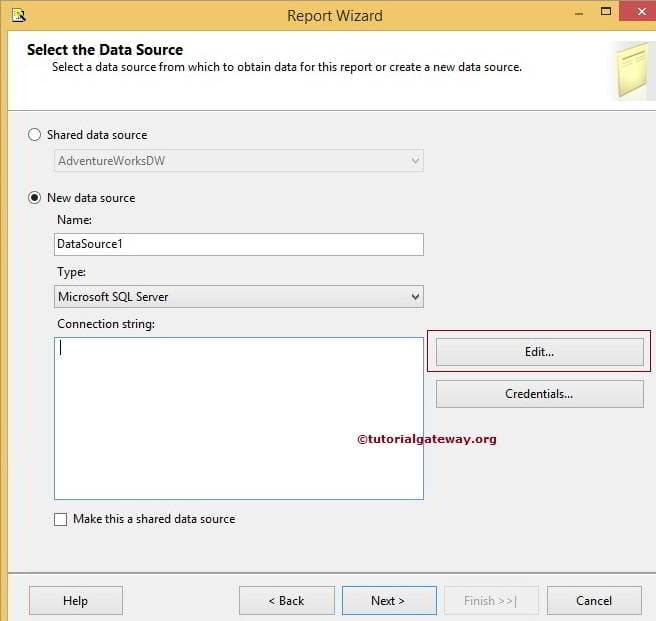This screenshot has width=656, height=621.
Task: Click the Cancel button
Action: point(594,600)
